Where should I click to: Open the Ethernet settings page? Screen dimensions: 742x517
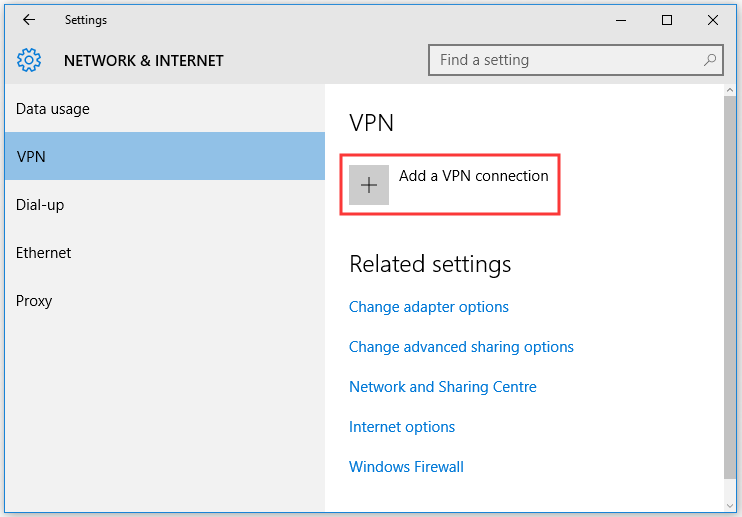[165, 253]
